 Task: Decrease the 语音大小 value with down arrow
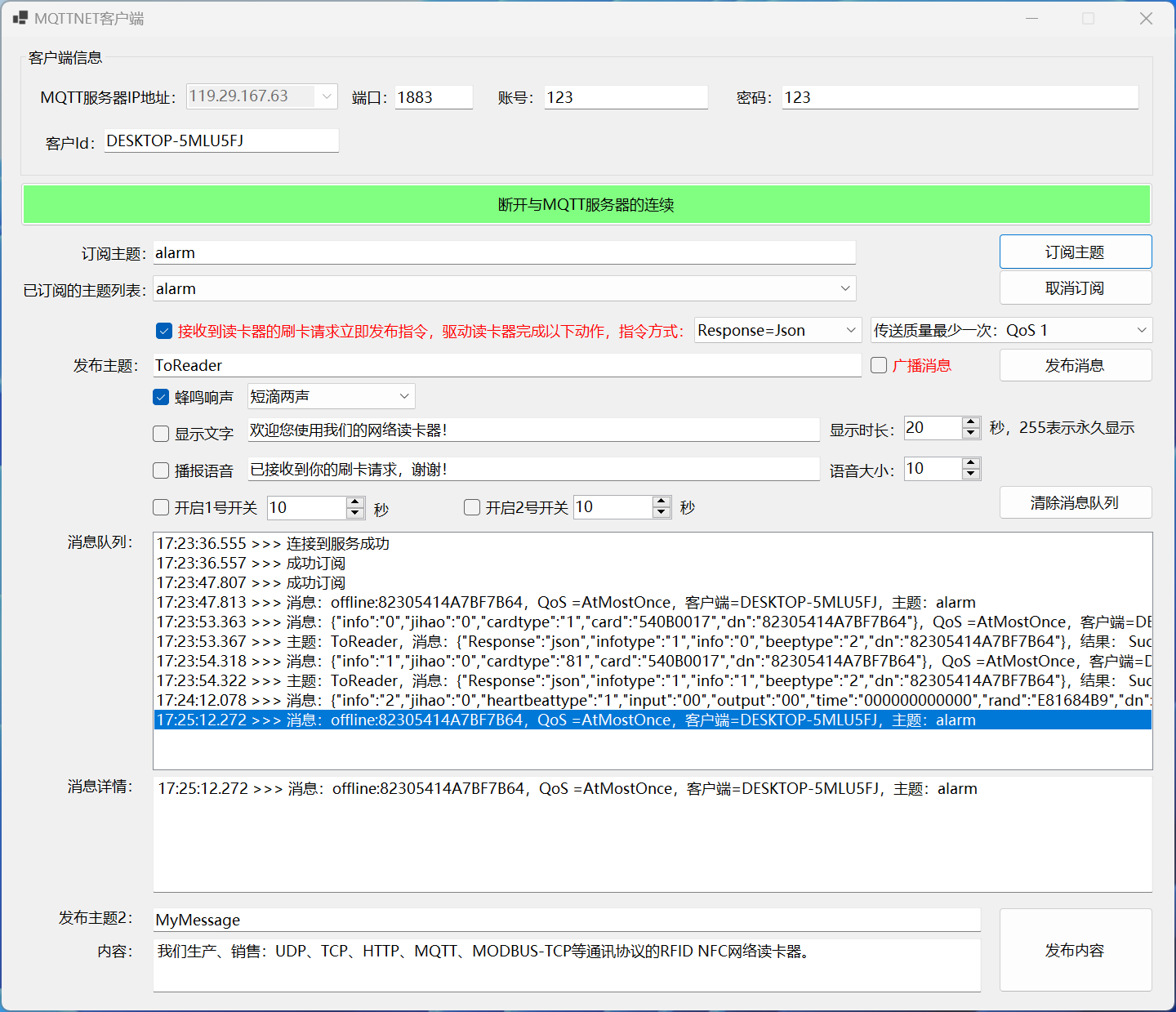tap(971, 474)
